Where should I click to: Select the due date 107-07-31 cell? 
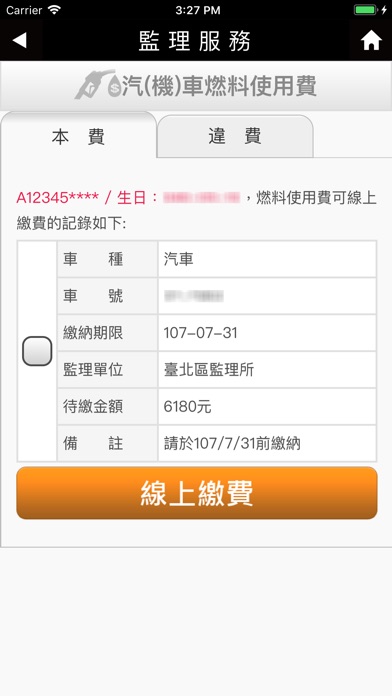point(267,332)
